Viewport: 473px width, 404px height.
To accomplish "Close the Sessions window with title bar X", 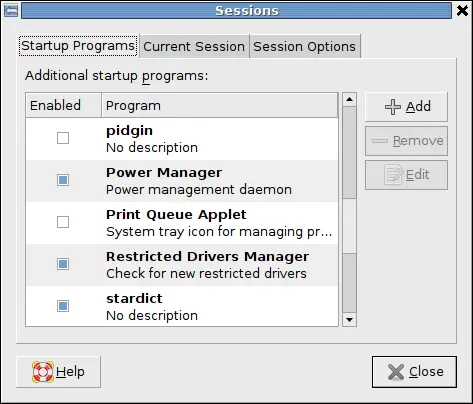I will pyautogui.click(x=462, y=11).
